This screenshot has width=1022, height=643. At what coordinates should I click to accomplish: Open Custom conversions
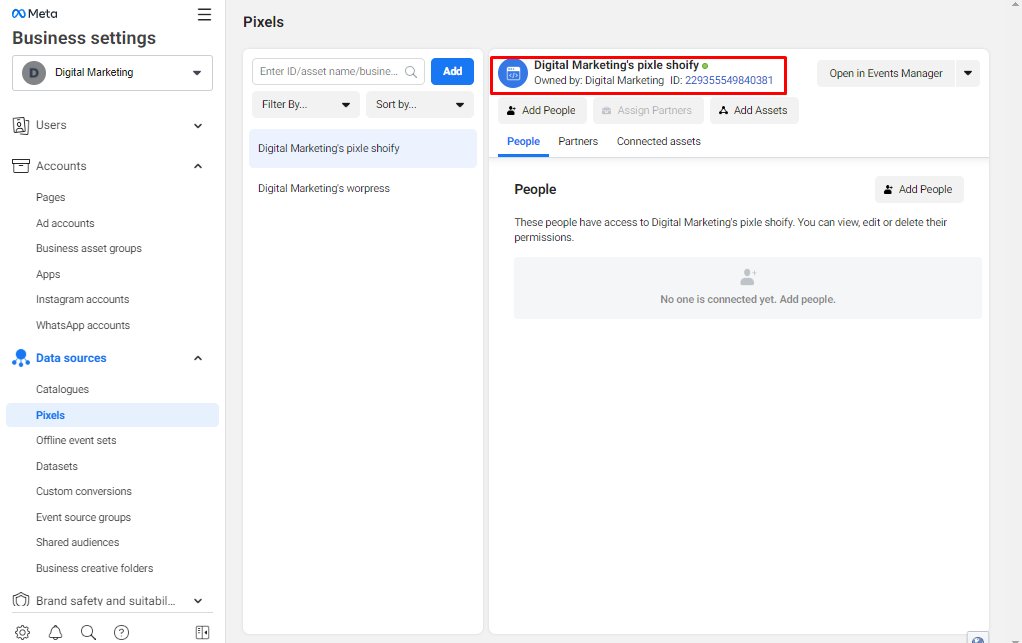[83, 491]
